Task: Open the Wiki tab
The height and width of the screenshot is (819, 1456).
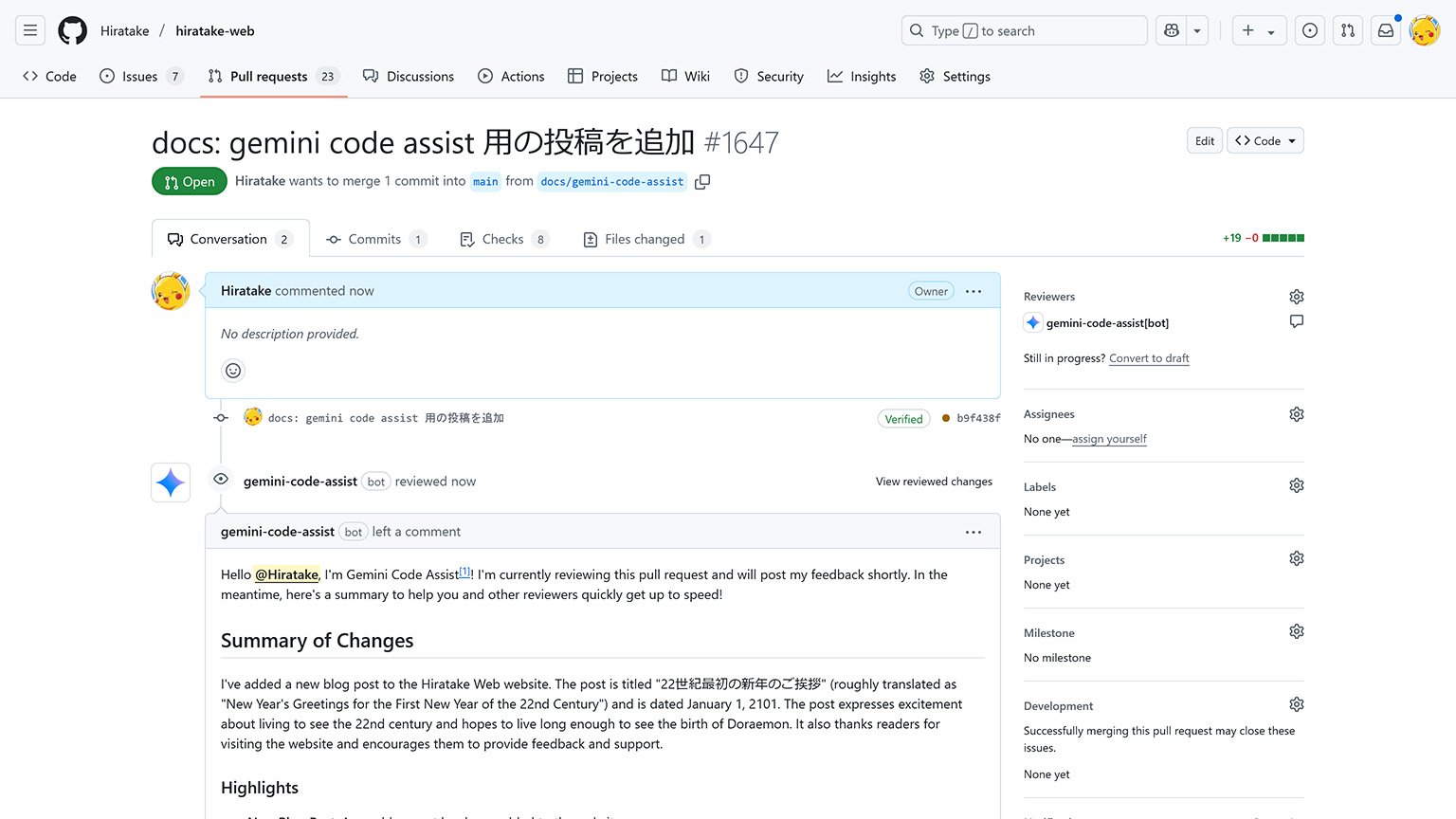Action: (685, 76)
